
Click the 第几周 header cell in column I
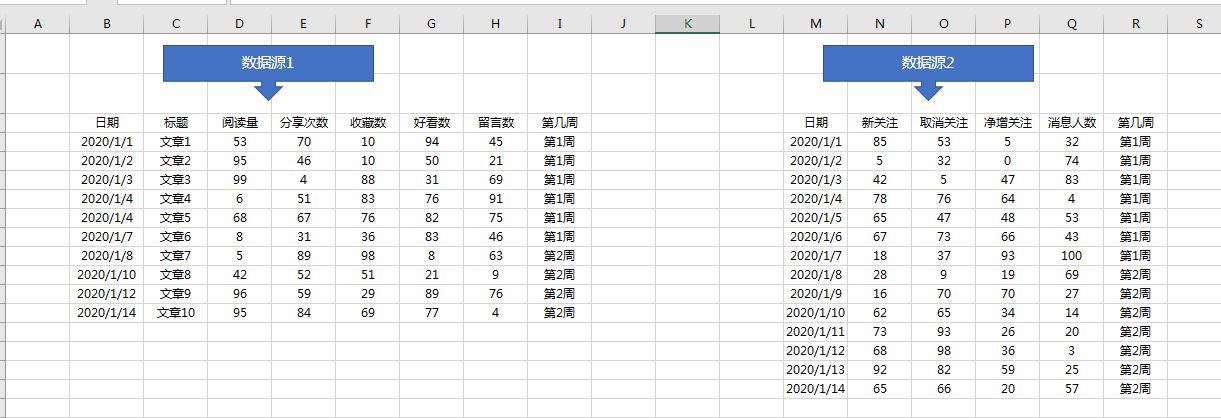pos(559,123)
